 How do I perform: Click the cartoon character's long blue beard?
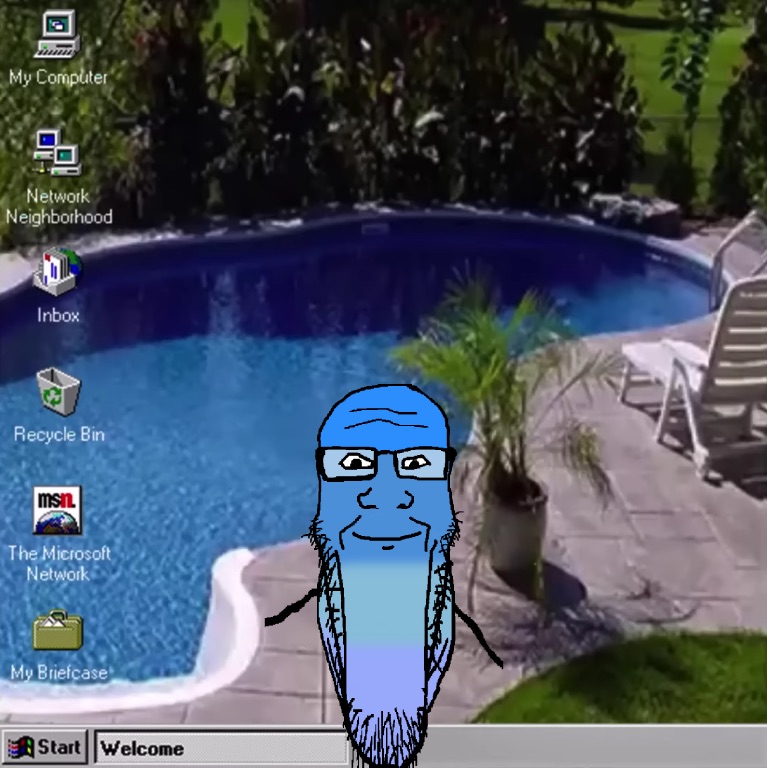385,640
